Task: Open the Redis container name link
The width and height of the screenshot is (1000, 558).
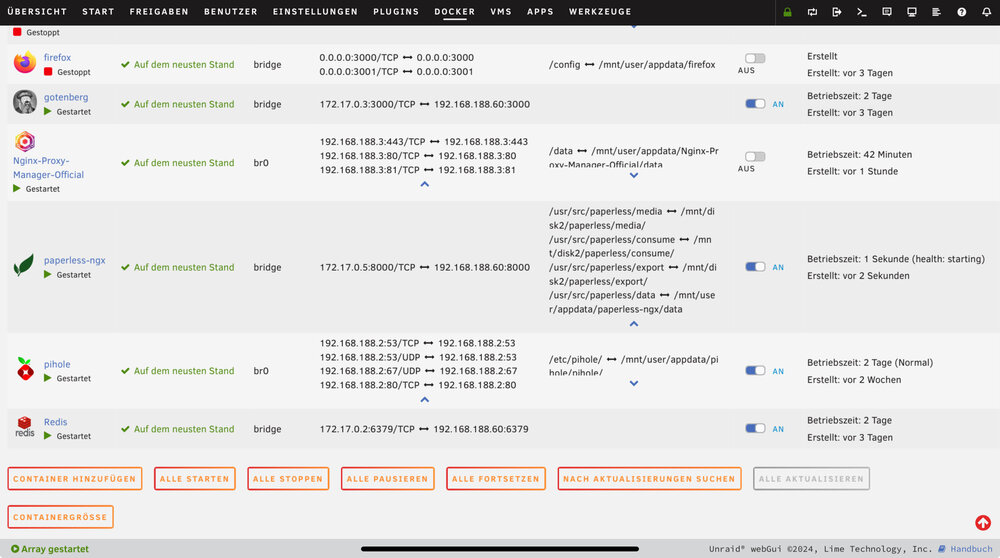Action: coord(55,422)
